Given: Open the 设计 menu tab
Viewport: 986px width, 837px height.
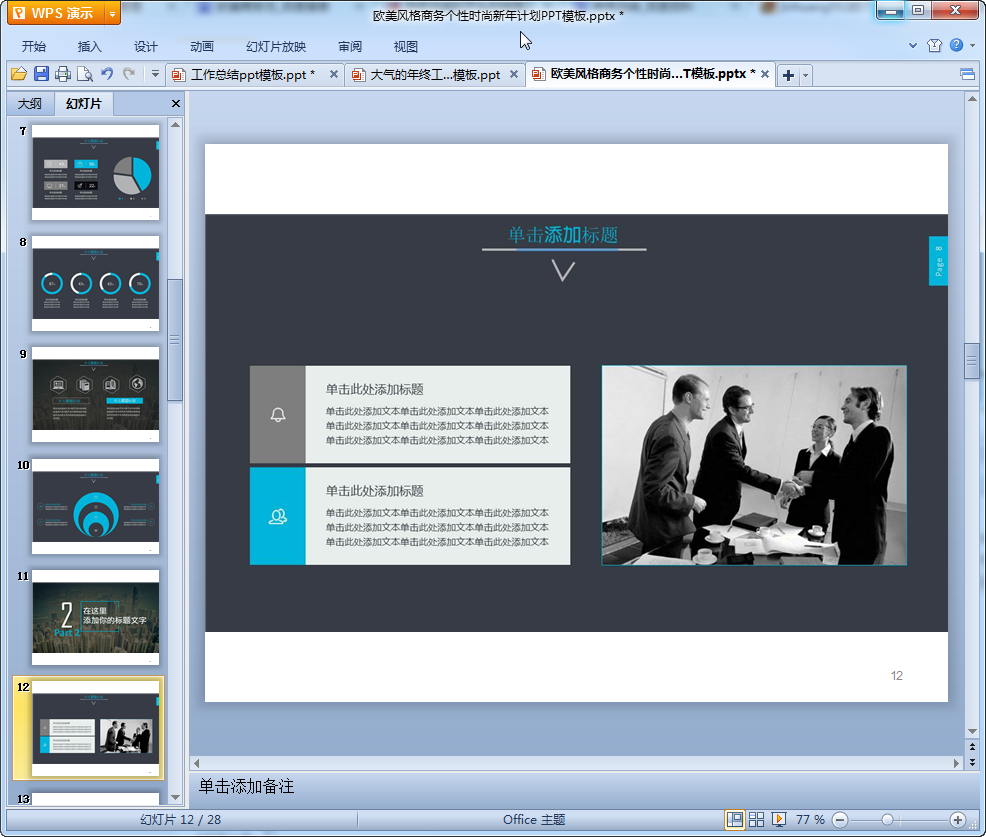Looking at the screenshot, I should point(145,47).
